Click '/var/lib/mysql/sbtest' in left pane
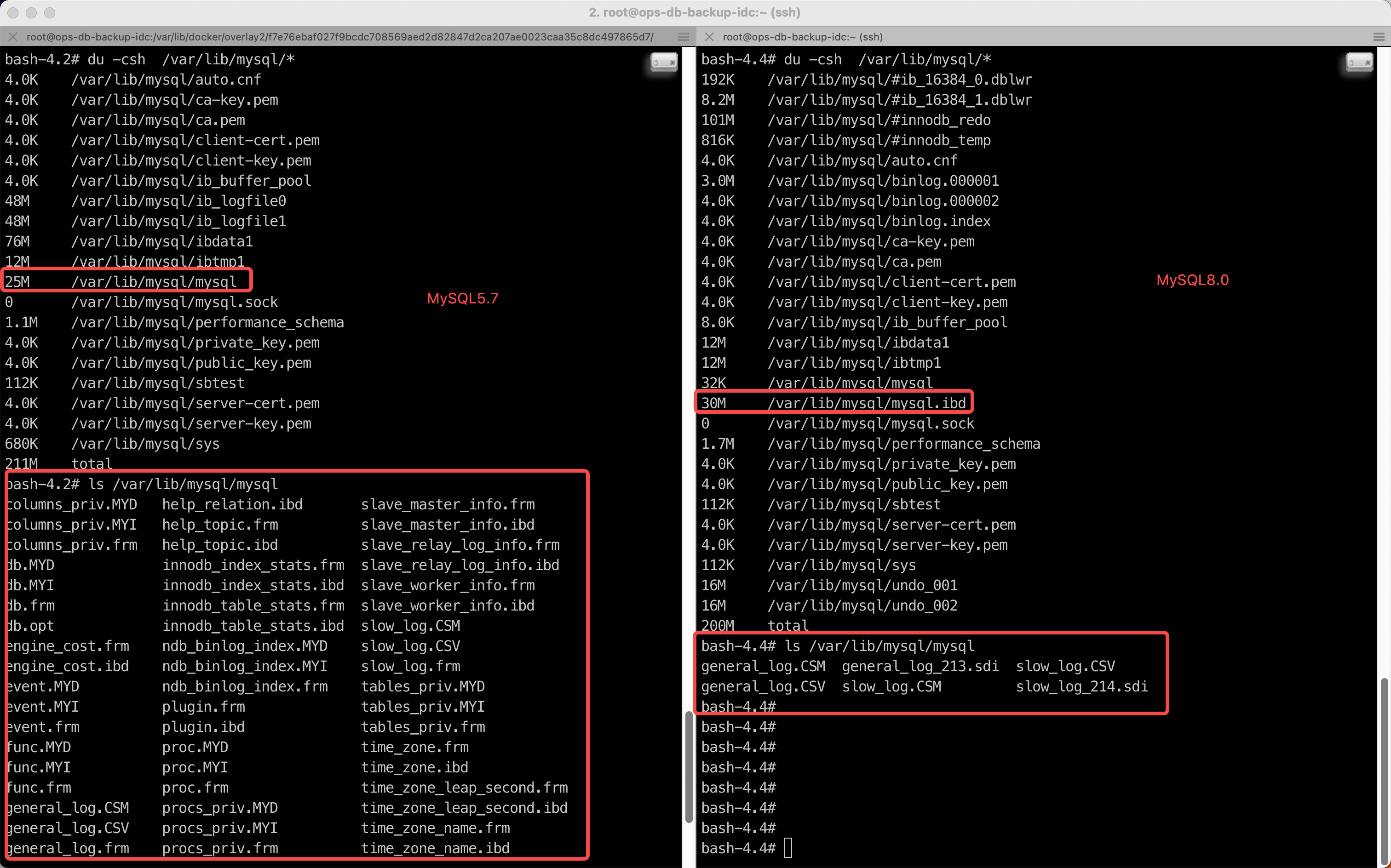The image size is (1391, 868). [x=158, y=383]
